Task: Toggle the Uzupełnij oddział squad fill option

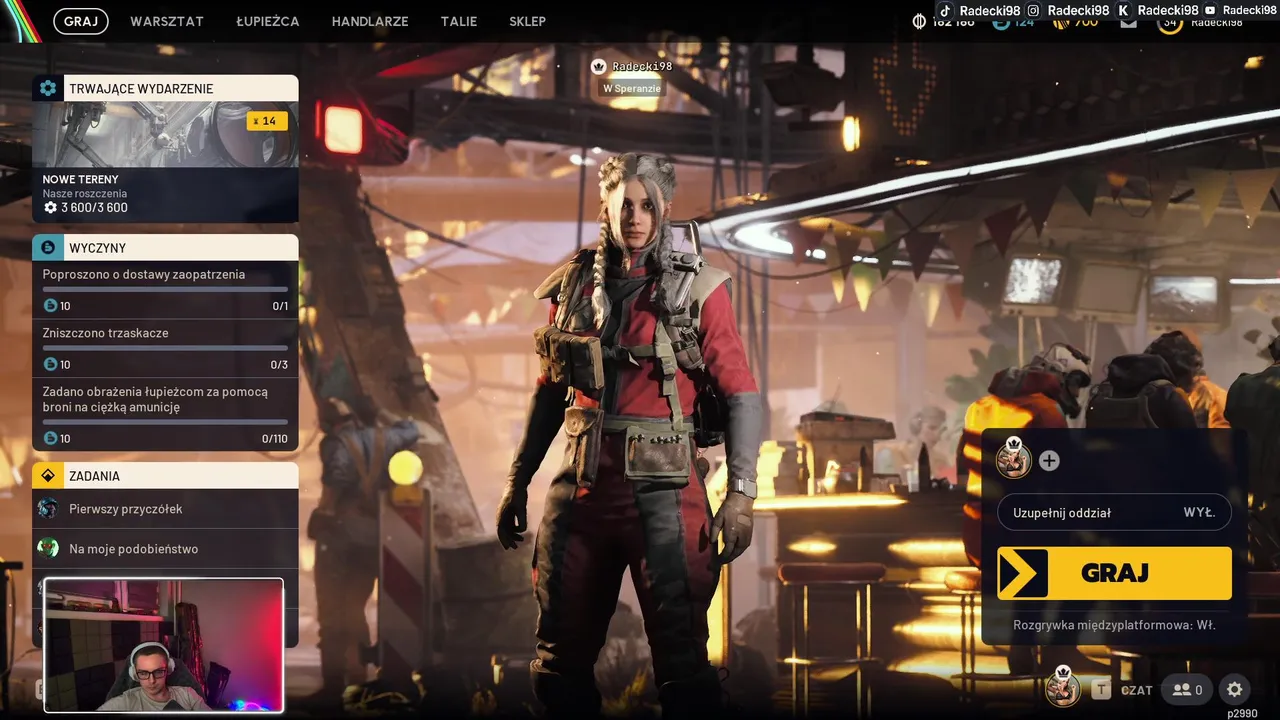Action: click(1114, 512)
